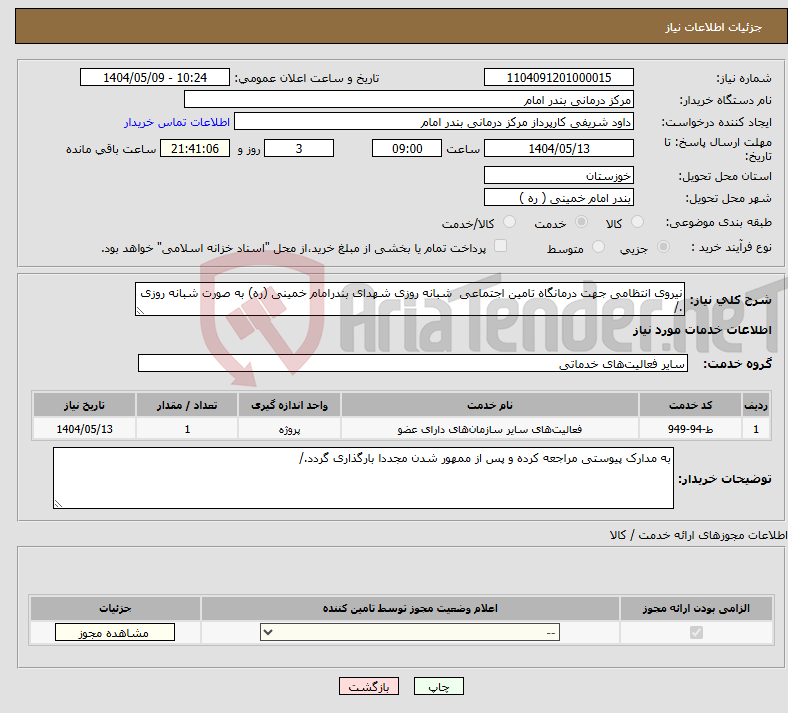Image resolution: width=788 pixels, height=713 pixels.
Task: Click the remaining time field 21:41:06
Action: pyautogui.click(x=195, y=148)
